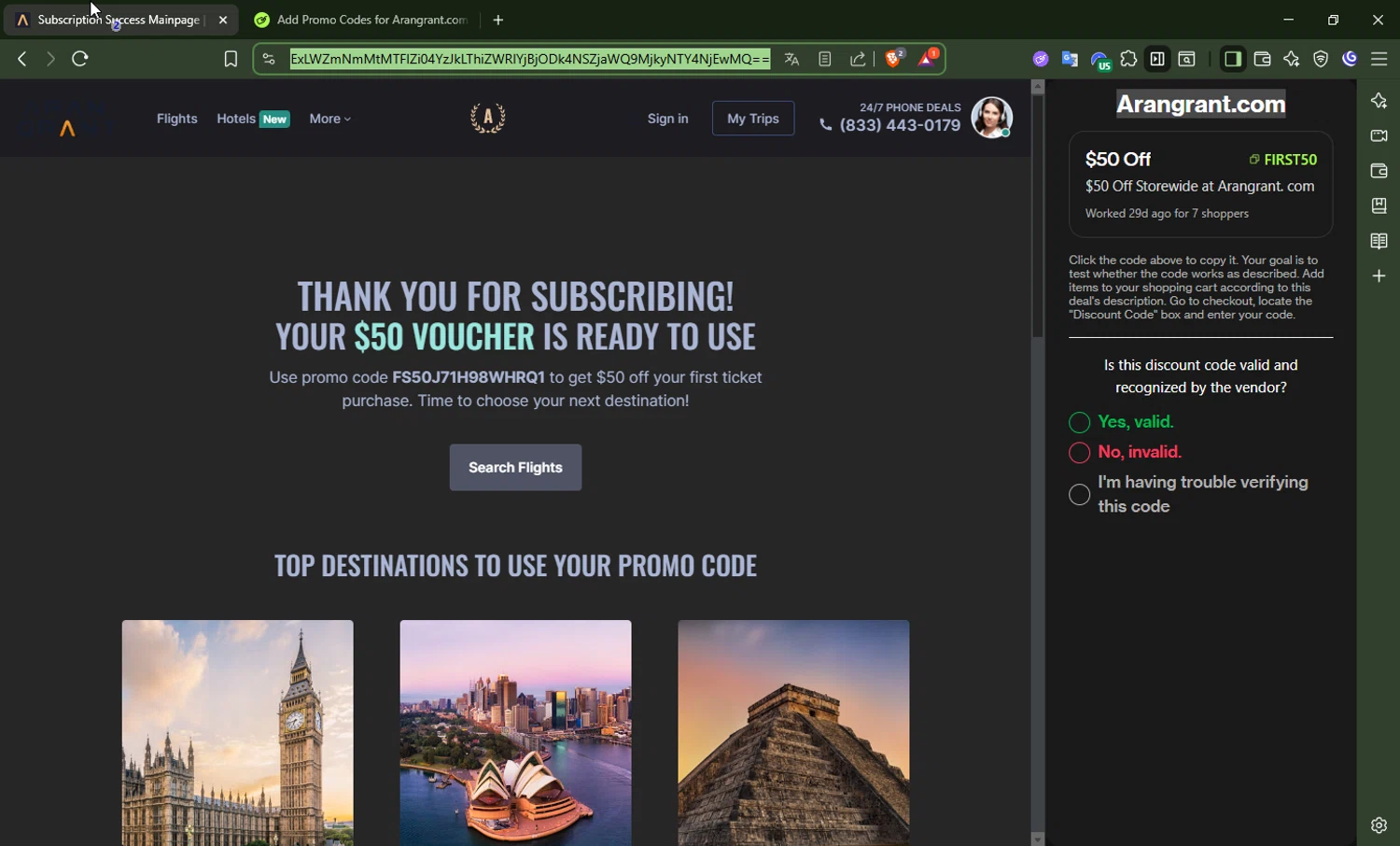This screenshot has height=846, width=1400.
Task: Open the US VPN extension icon
Action: pyautogui.click(x=1100, y=61)
